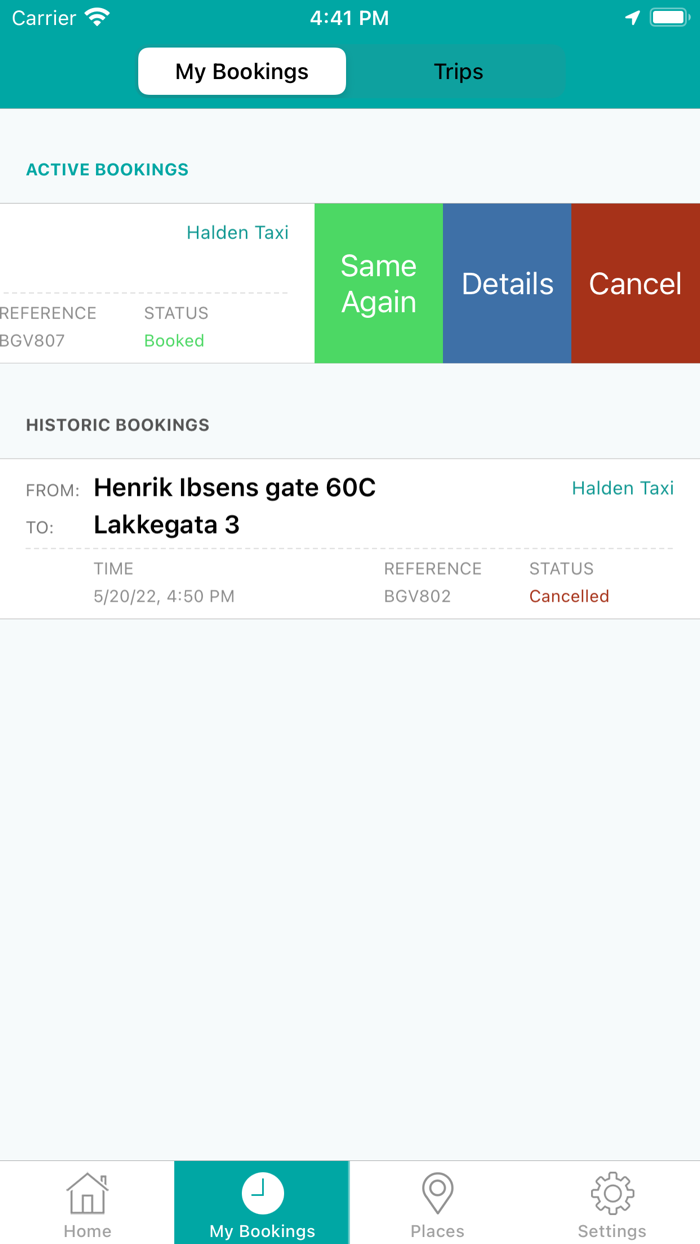Tap the My Bookings clock icon
This screenshot has height=1244, width=700.
262,1192
